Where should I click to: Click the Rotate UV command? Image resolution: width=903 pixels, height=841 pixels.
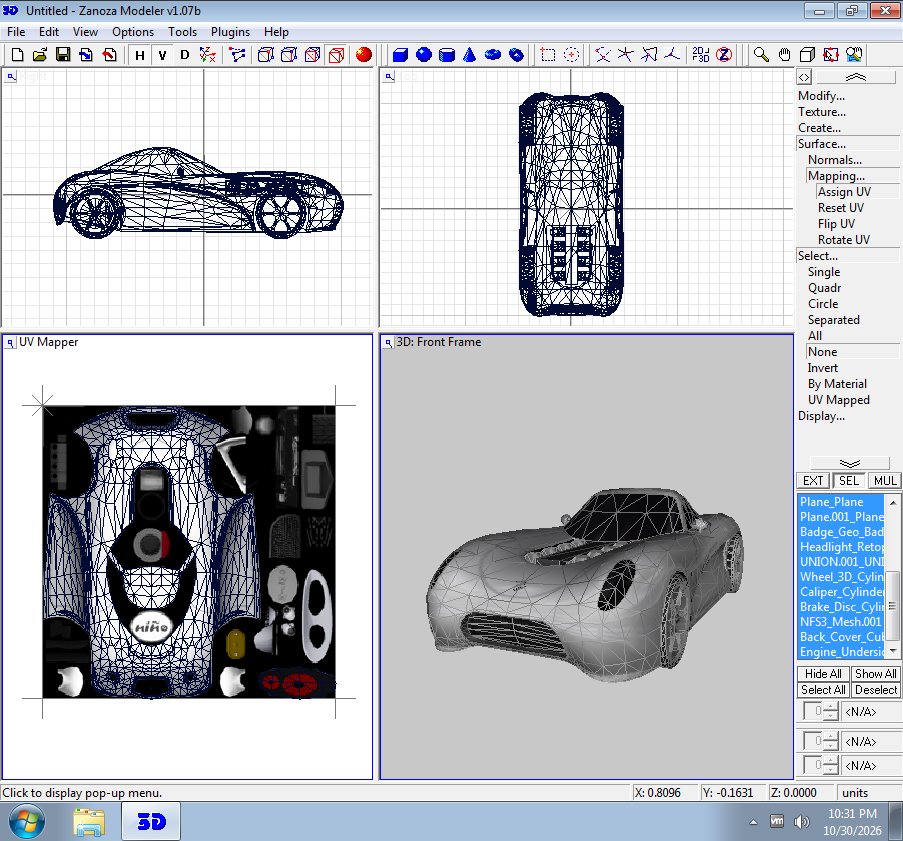(x=844, y=240)
